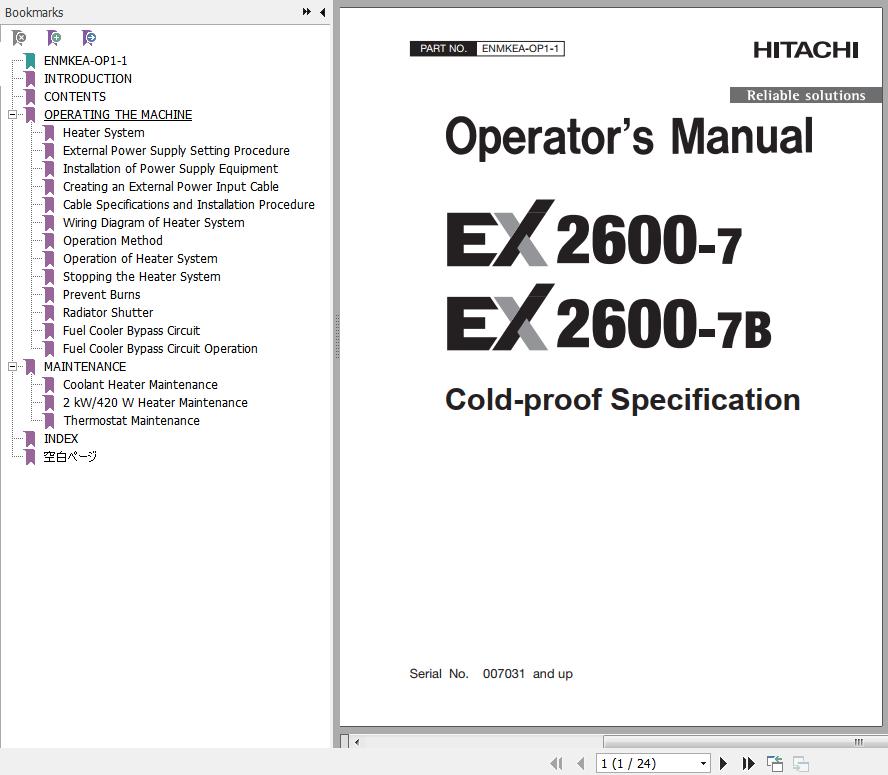This screenshot has height=775, width=888.
Task: Click the add new bookmark icon
Action: point(54,38)
